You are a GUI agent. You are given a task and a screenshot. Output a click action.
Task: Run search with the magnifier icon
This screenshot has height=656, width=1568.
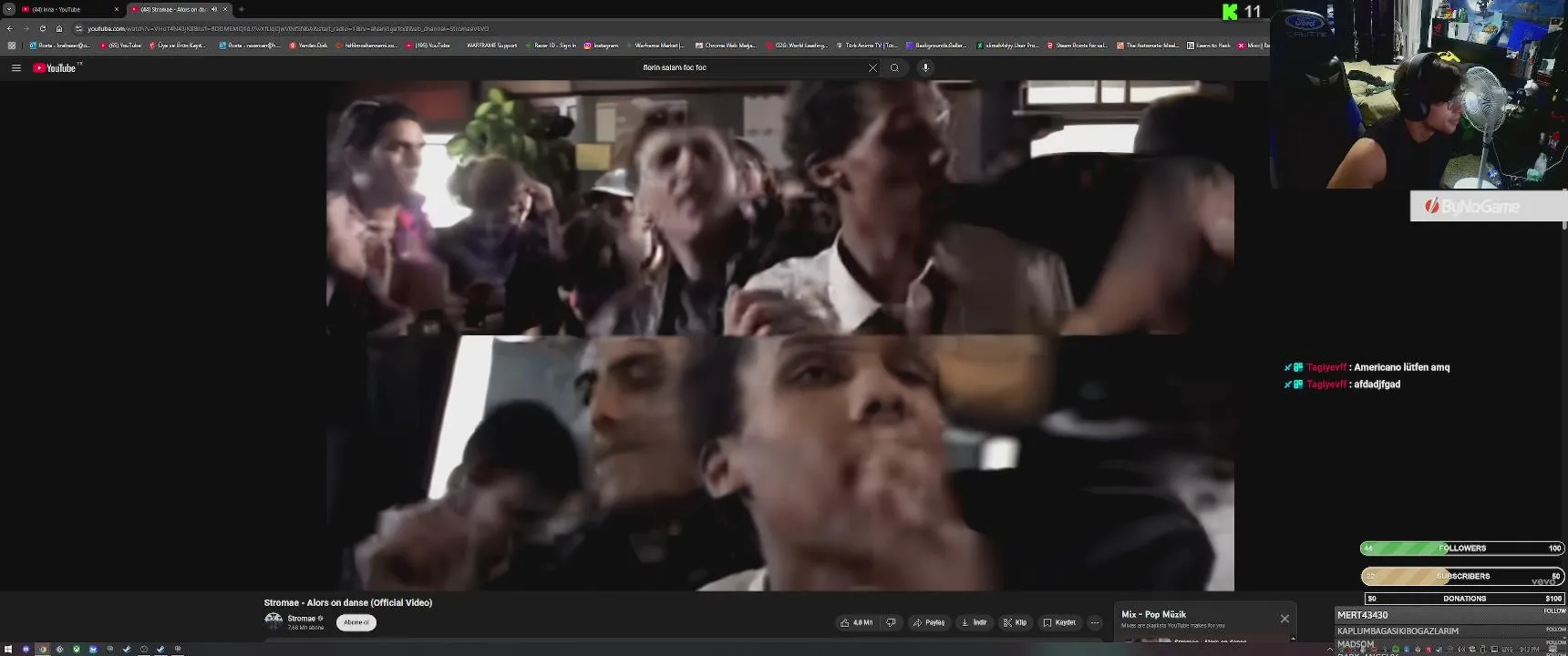(x=894, y=67)
